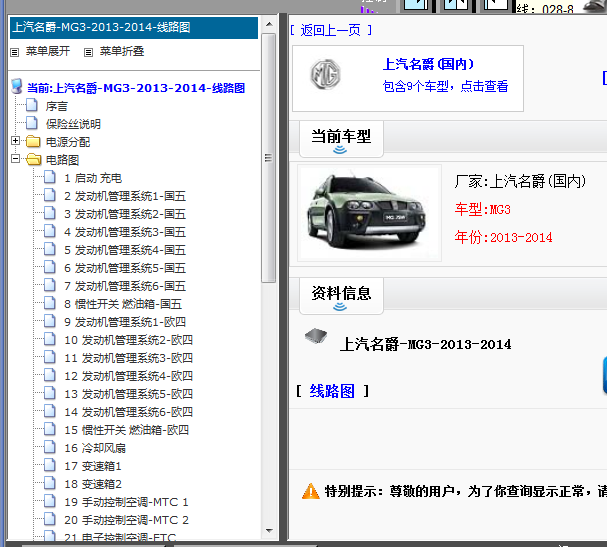This screenshot has width=607, height=547.
Task: Click the 上汽名爵-MG3-2013-2014-线路图 title bar
Action: 134,27
